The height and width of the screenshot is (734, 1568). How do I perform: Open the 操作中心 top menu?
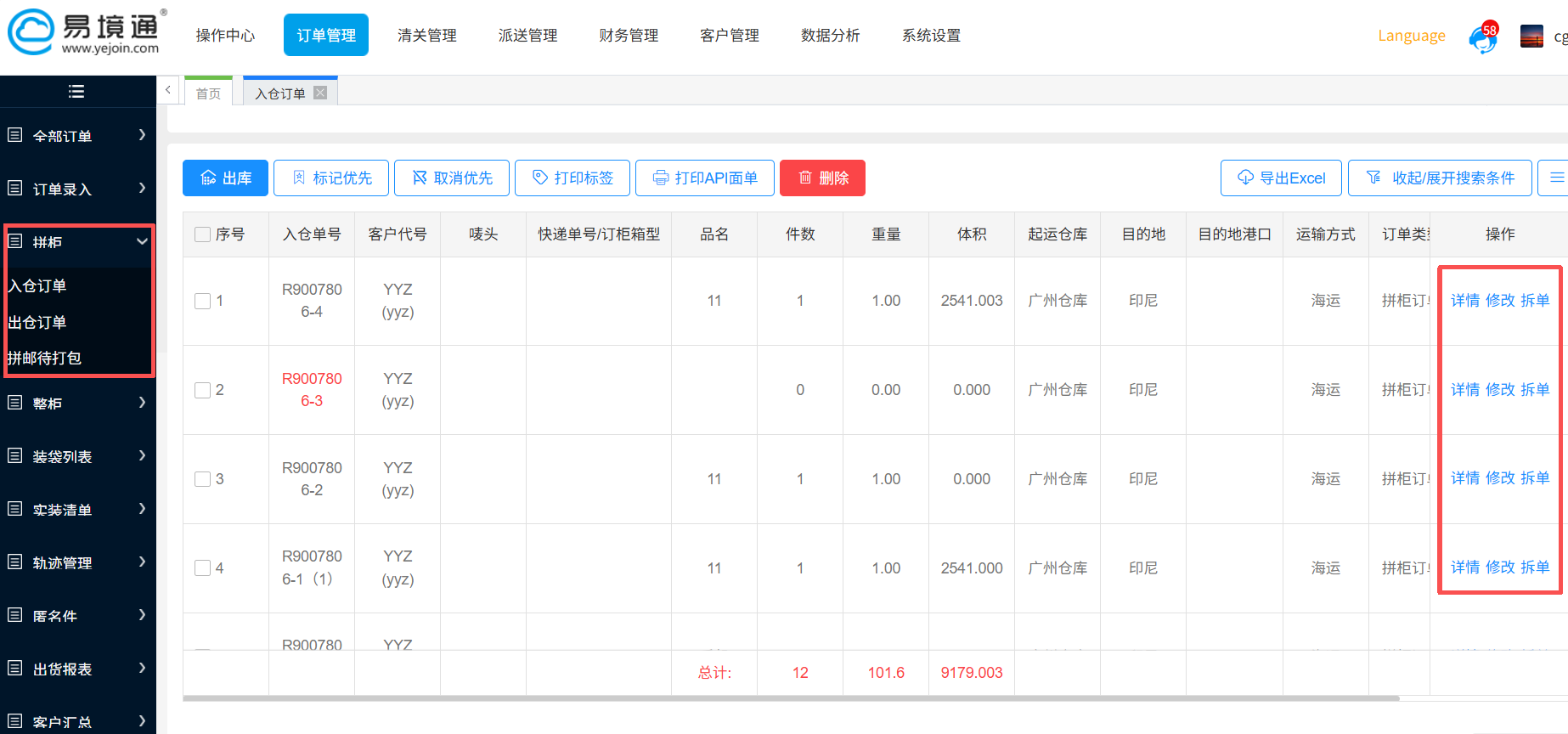click(225, 35)
